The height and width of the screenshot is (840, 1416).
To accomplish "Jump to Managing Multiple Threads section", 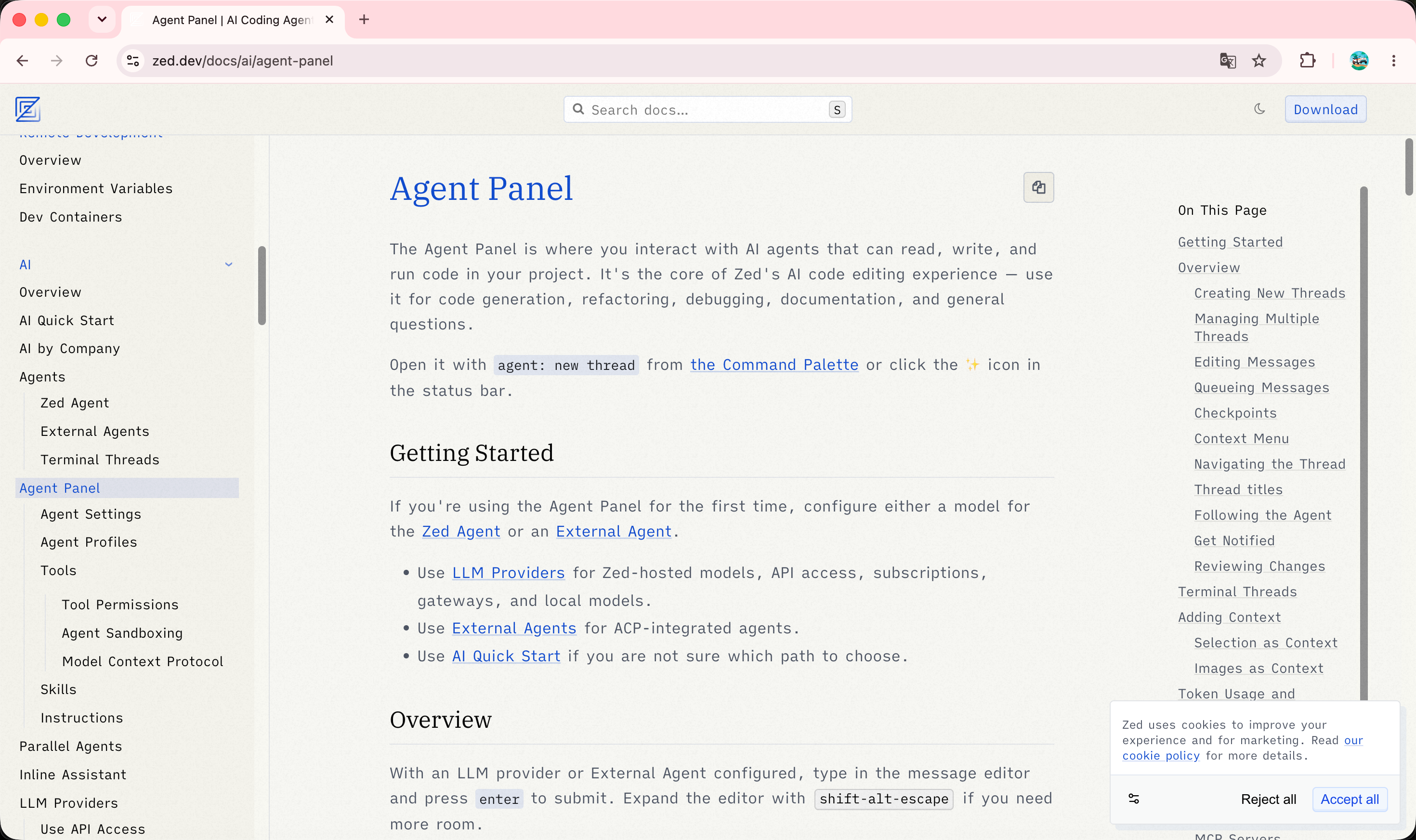I will pos(1257,327).
